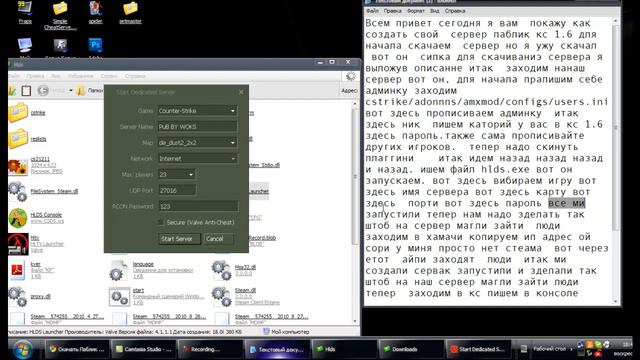This screenshot has height=360, width=640.
Task: Click Мой компьютер in Explorer status bar
Action: tap(287, 332)
